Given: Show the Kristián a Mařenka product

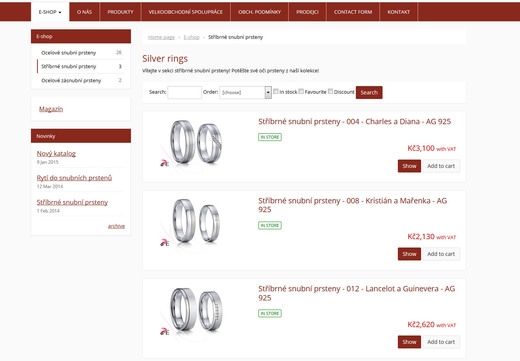Looking at the screenshot, I should (x=409, y=254).
